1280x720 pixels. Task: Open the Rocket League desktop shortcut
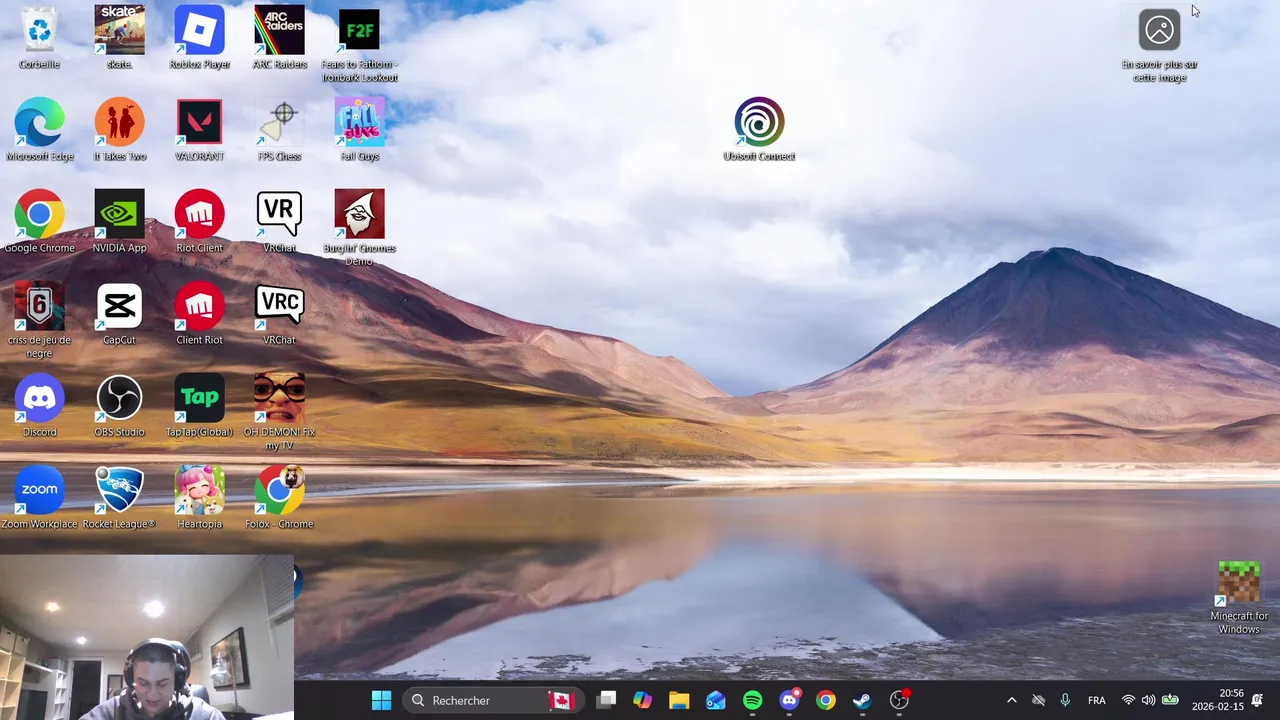119,498
